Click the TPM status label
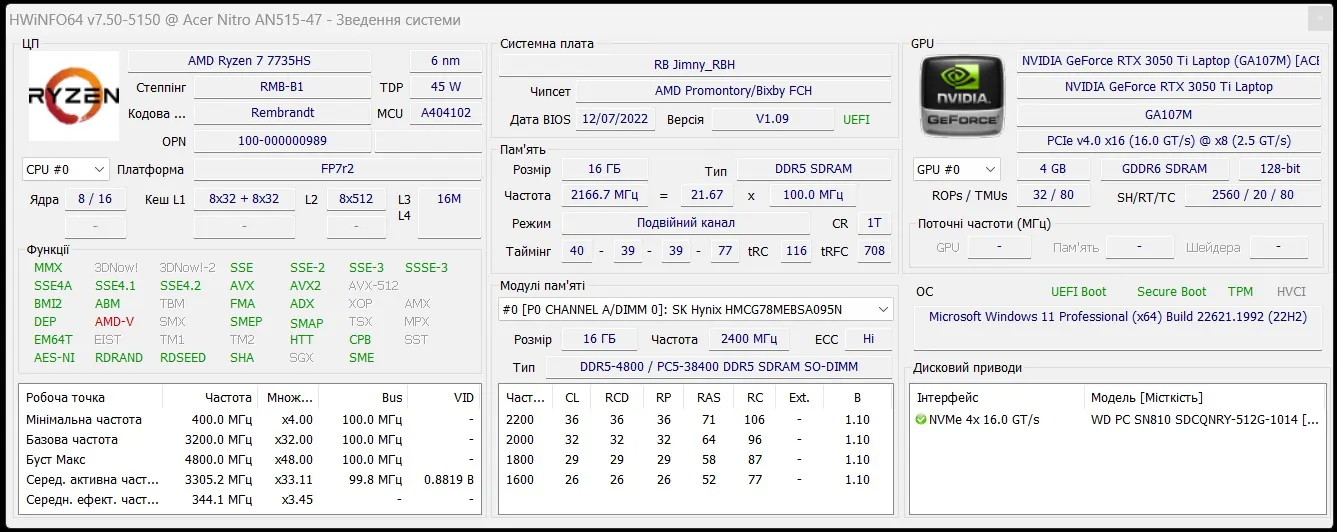1337x532 pixels. point(1240,292)
